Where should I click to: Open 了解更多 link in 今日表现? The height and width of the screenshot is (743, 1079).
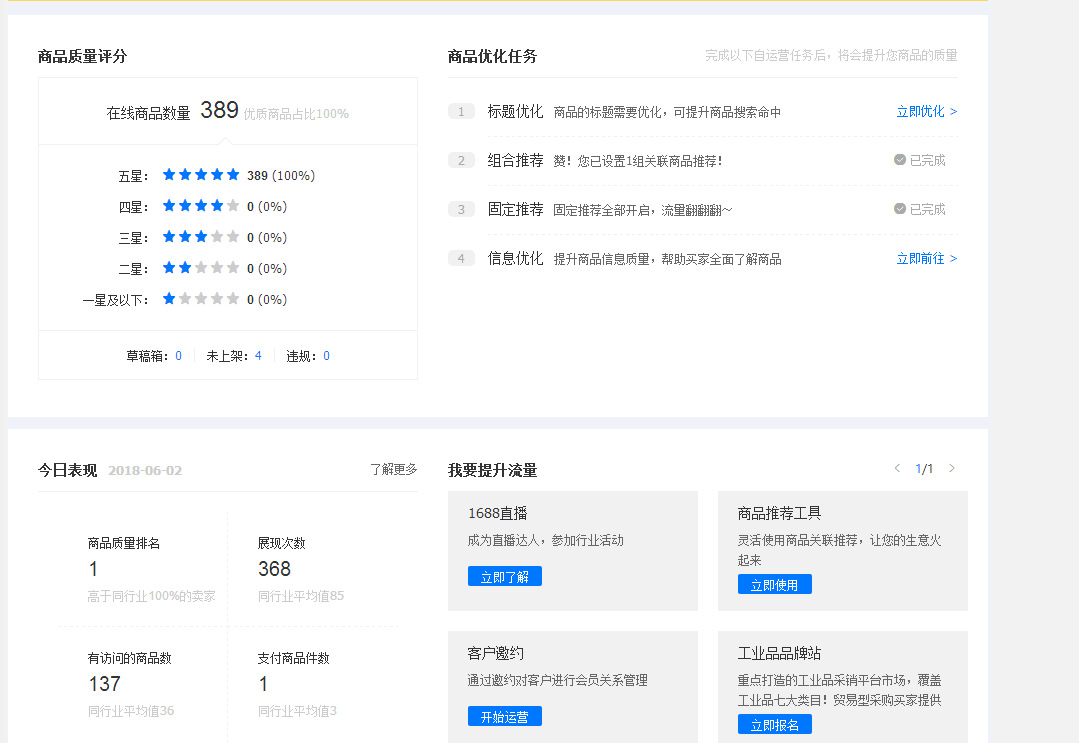point(394,469)
